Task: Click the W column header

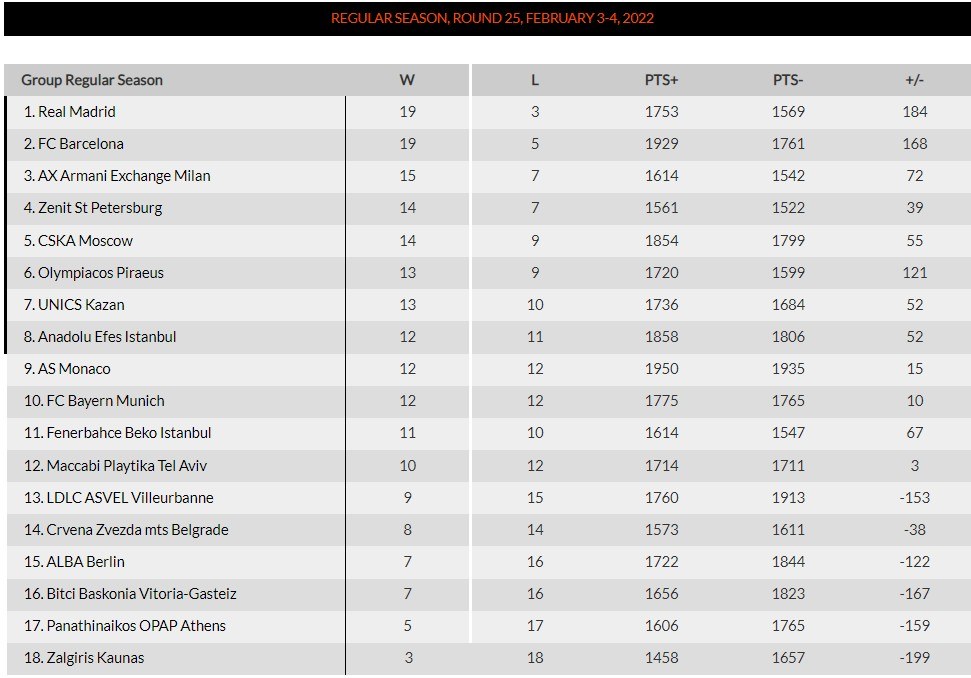Action: (407, 80)
